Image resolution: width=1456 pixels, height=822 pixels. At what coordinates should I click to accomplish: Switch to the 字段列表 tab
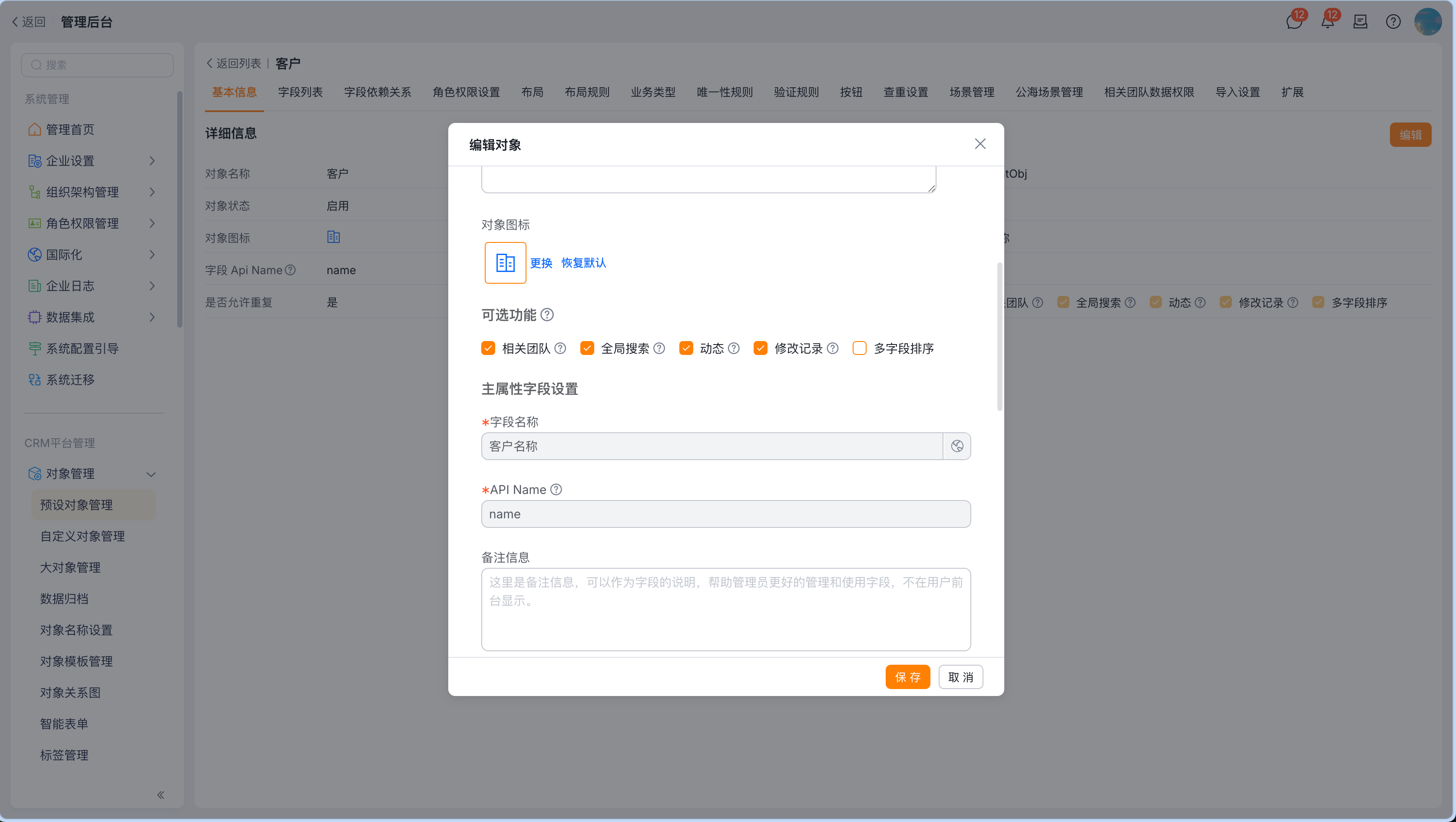300,92
